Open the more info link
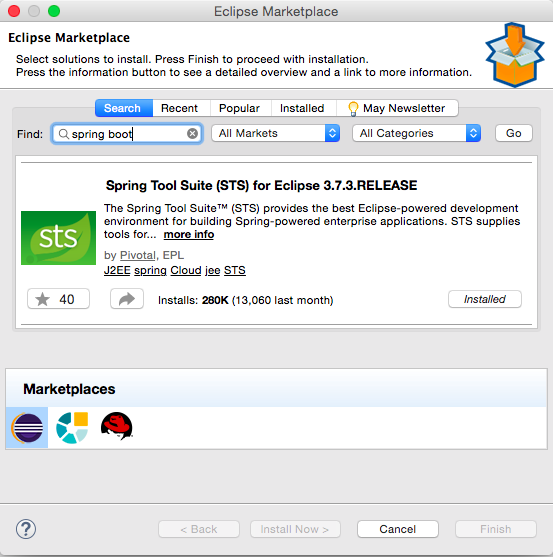This screenshot has height=557, width=553. coord(189,234)
